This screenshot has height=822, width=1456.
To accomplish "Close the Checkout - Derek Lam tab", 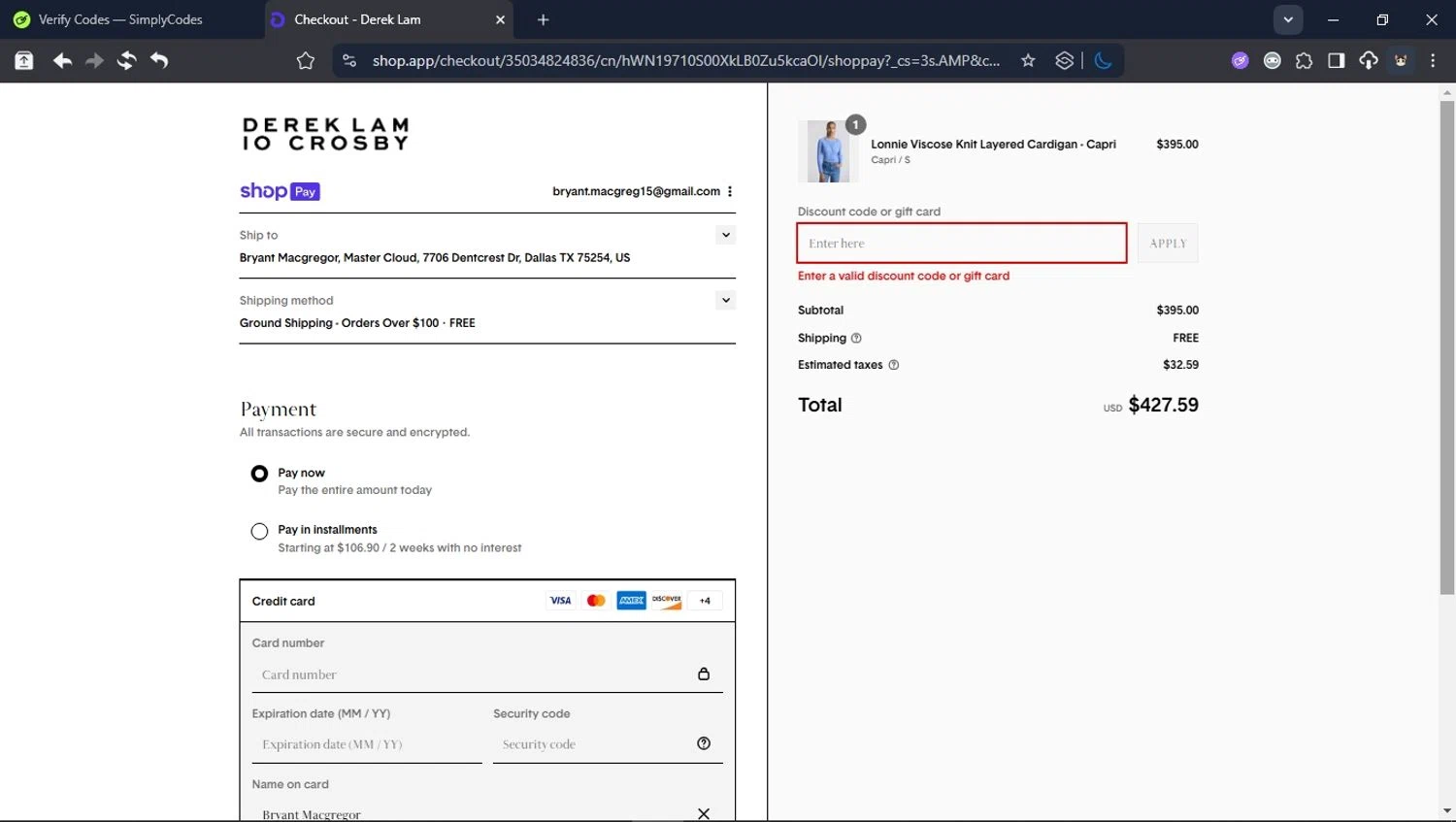I will [501, 19].
